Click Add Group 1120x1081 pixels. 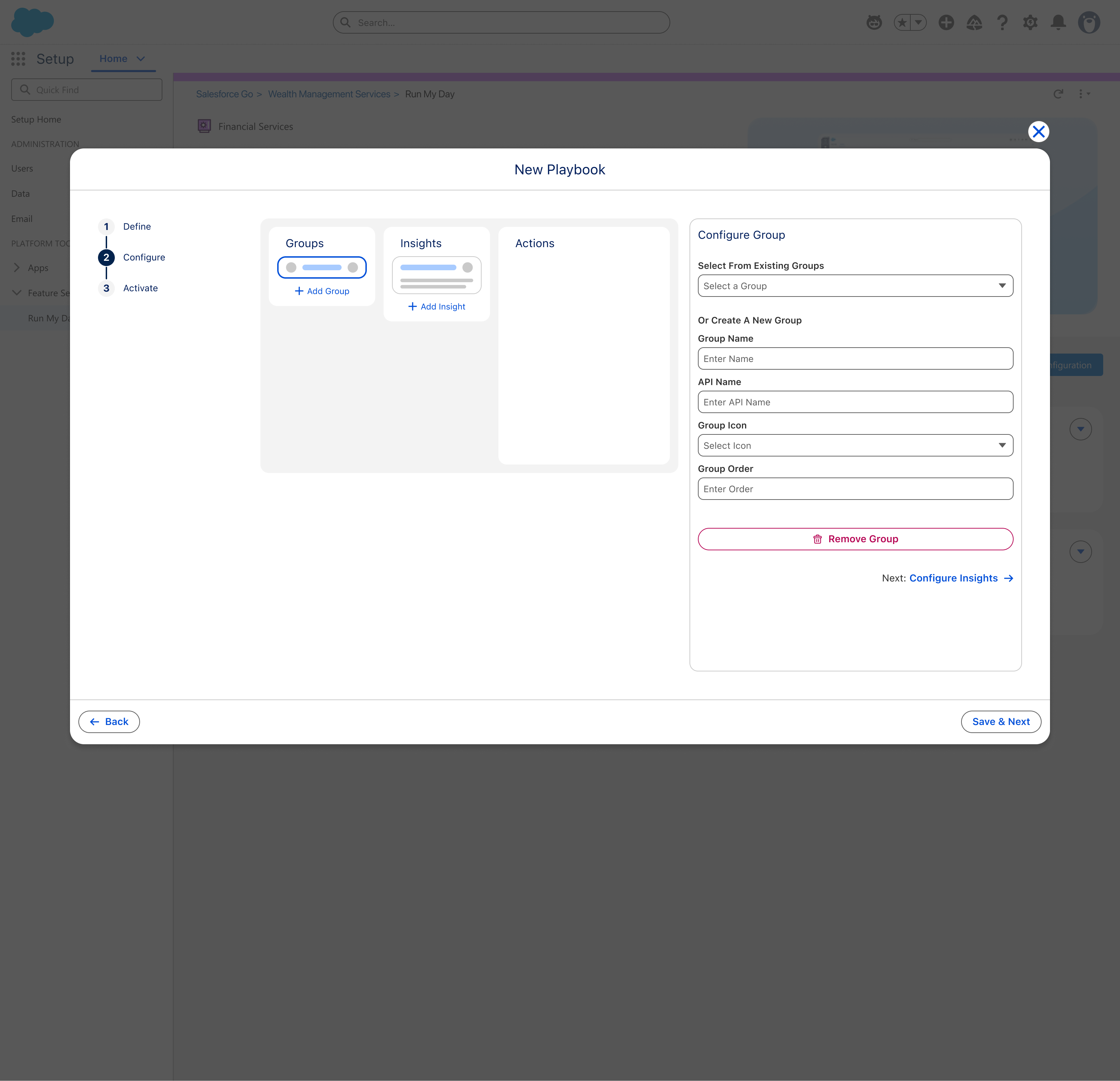(x=322, y=291)
